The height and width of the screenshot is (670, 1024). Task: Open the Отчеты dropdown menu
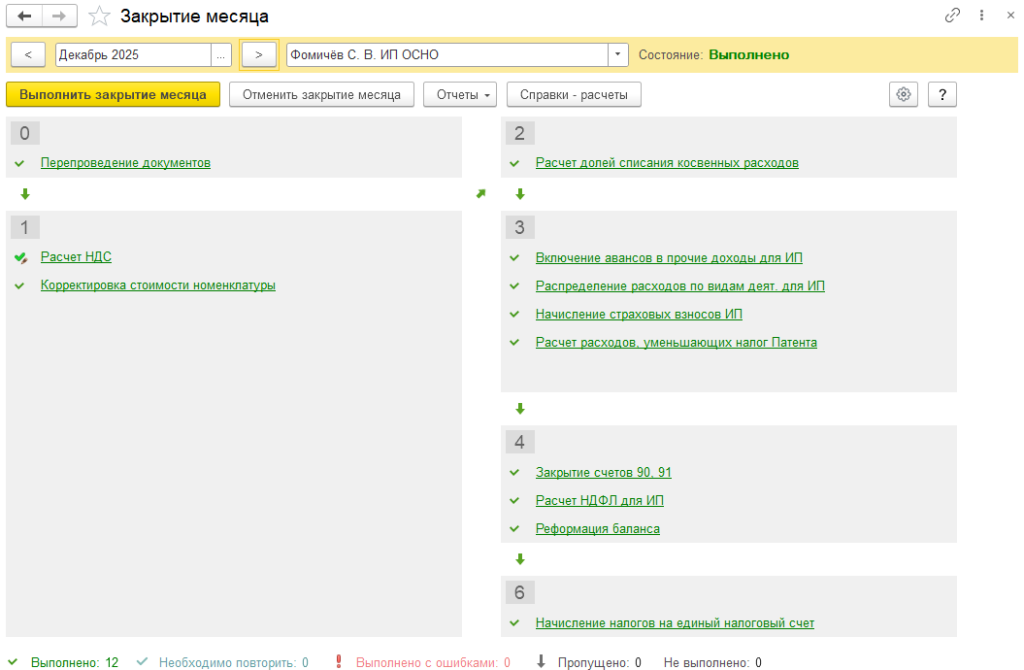[x=460, y=94]
